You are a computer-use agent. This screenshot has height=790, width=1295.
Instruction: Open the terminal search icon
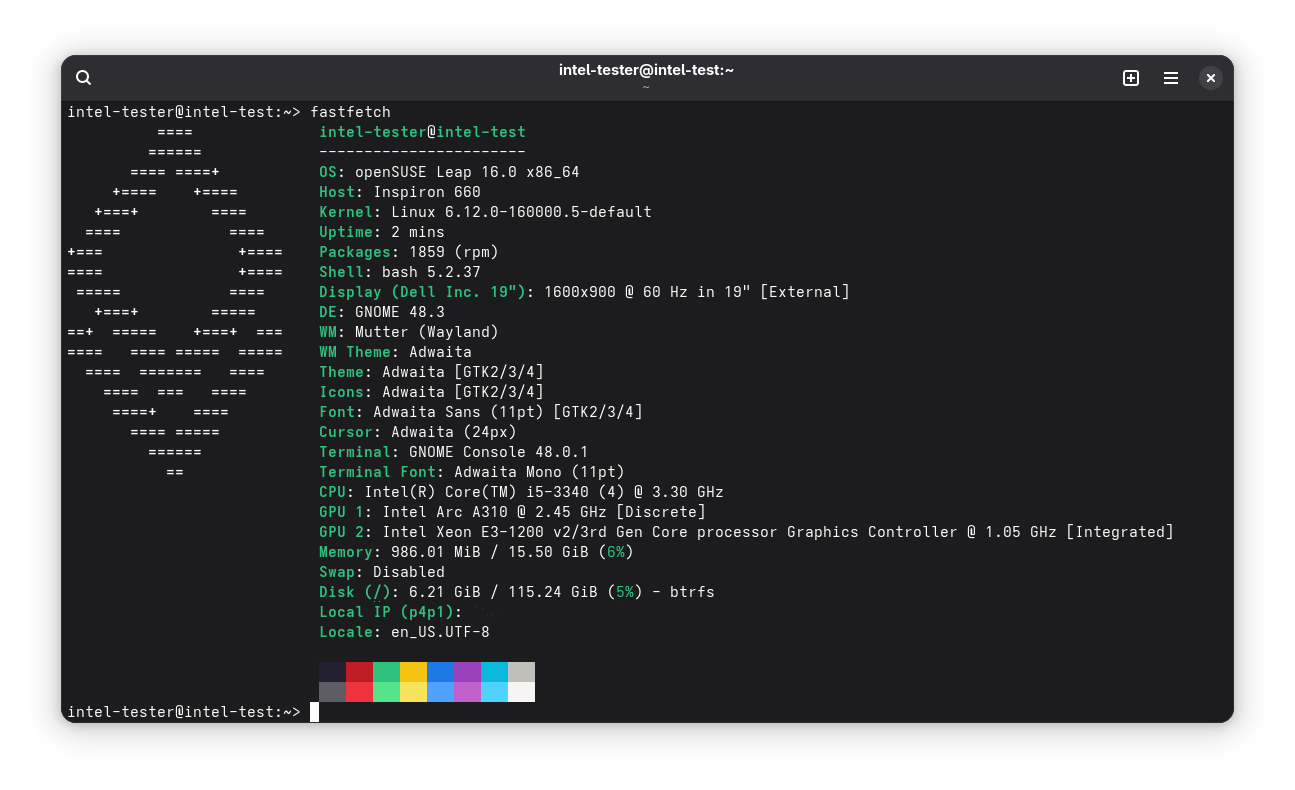click(x=84, y=78)
